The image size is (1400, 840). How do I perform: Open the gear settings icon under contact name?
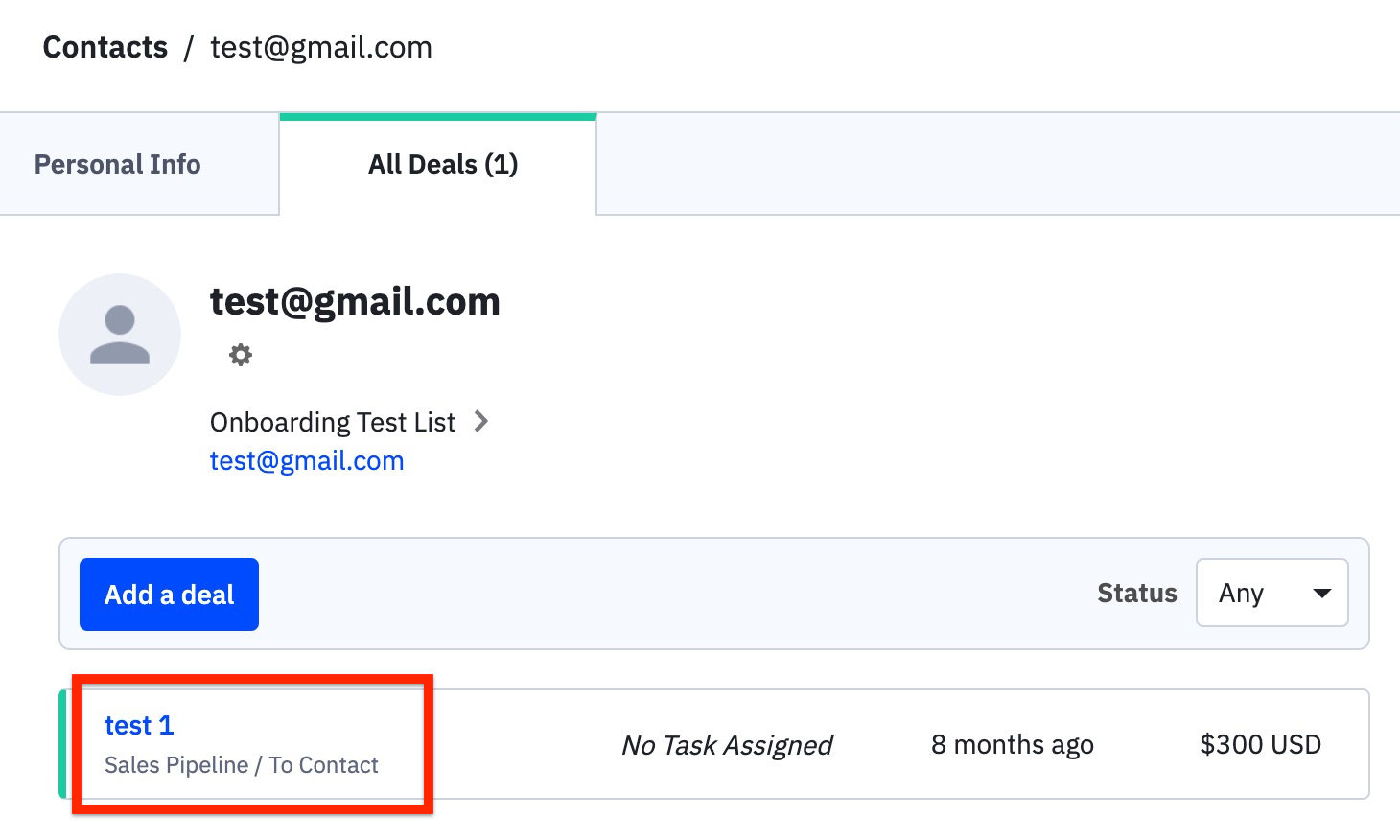click(240, 355)
